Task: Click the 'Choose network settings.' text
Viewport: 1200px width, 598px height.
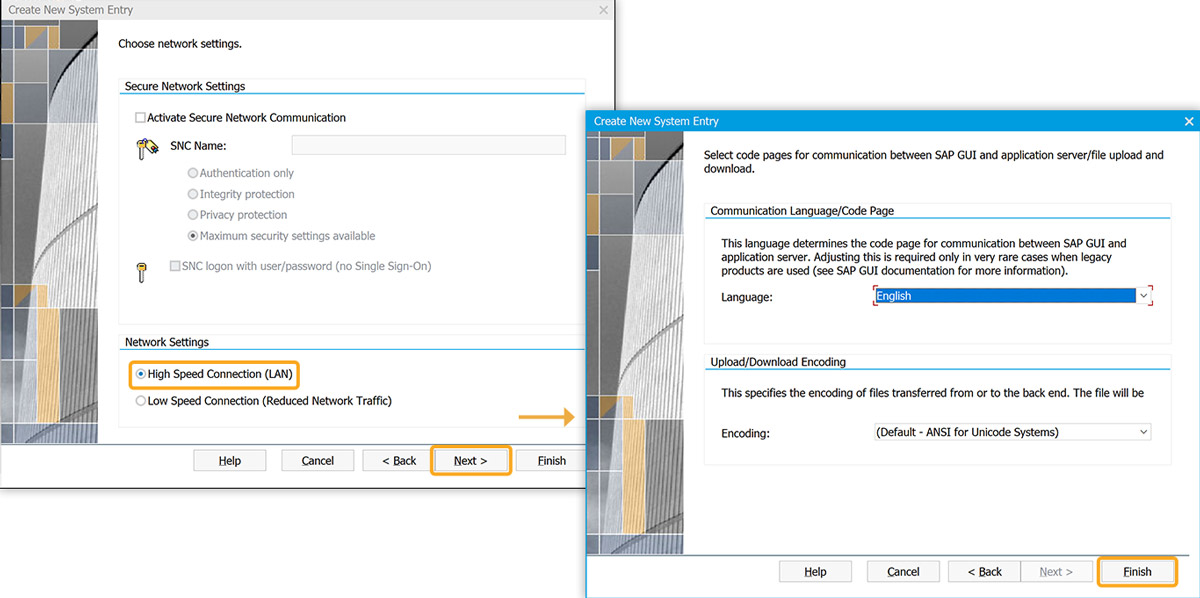Action: point(180,44)
